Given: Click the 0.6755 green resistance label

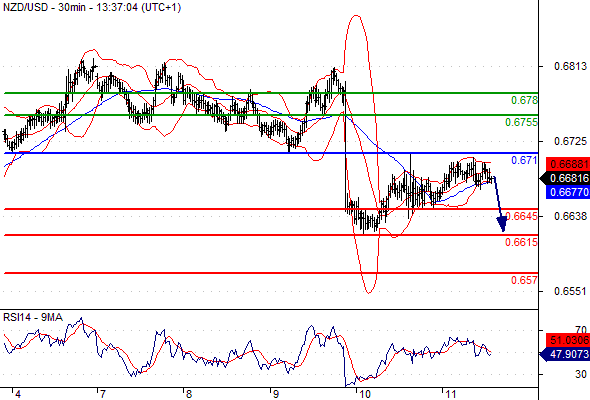Looking at the screenshot, I should pos(521,122).
